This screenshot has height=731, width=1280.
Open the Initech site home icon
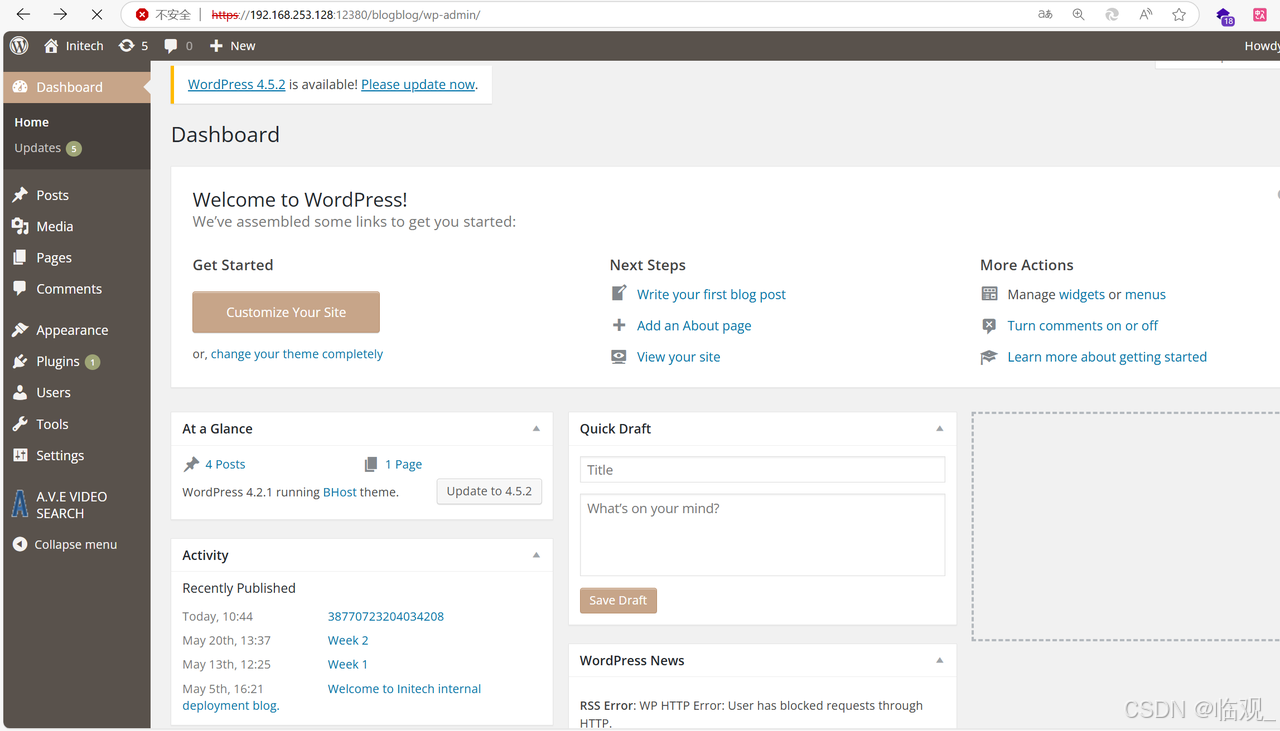(x=51, y=46)
